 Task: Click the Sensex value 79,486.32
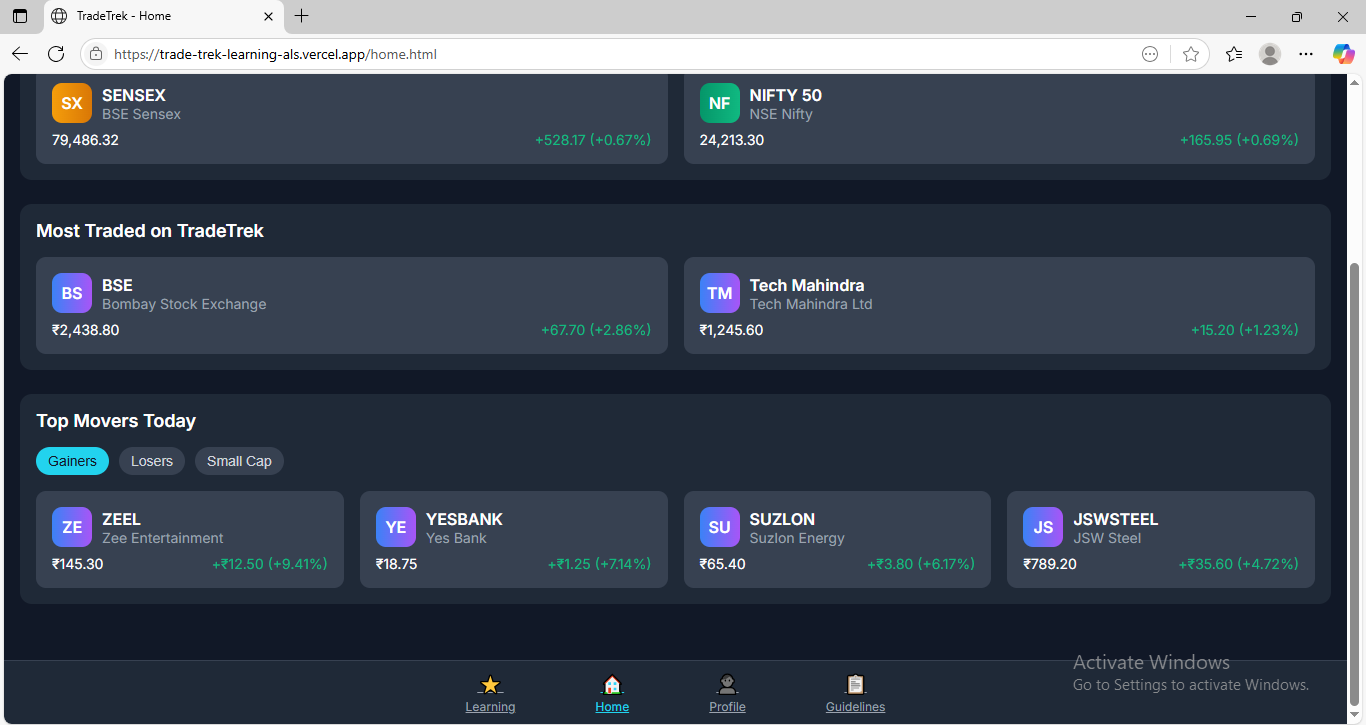[85, 140]
